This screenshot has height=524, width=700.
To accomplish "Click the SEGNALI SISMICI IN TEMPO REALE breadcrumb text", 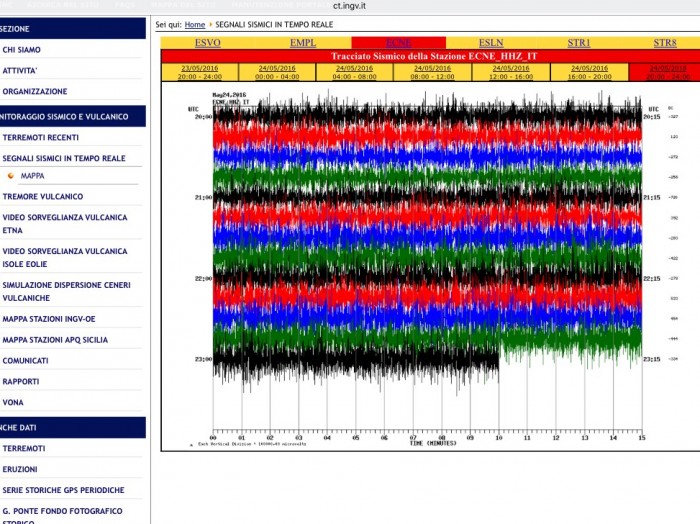I will 274,25.
